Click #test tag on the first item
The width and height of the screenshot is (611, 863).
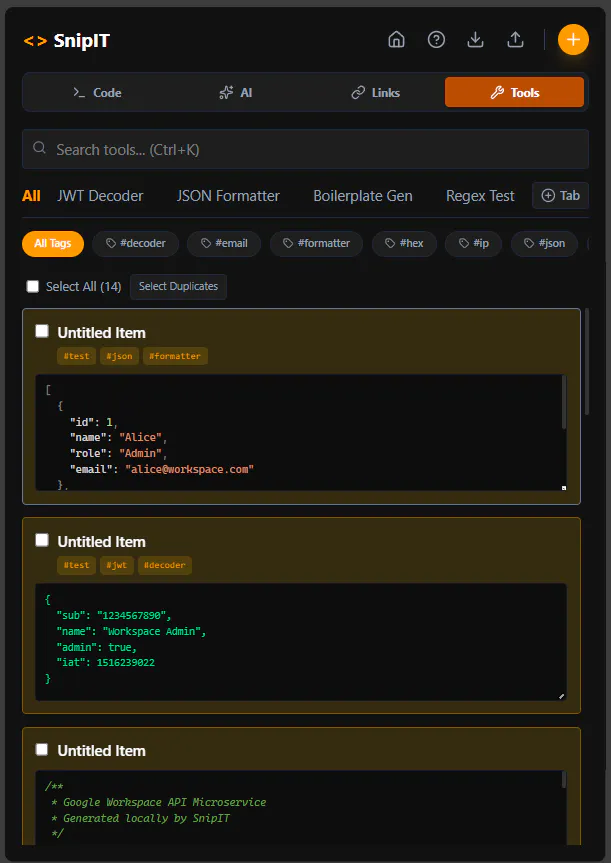point(77,356)
